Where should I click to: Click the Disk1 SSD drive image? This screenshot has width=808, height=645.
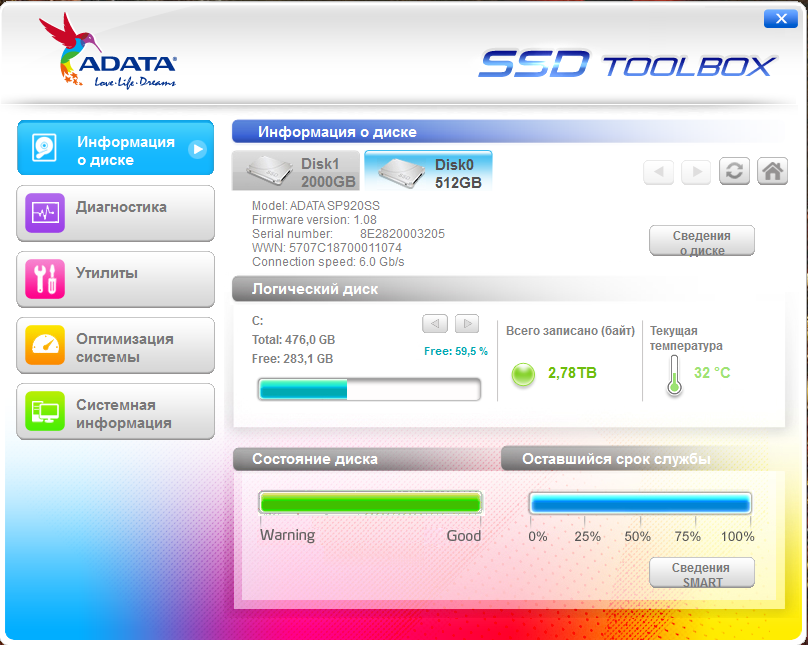click(x=270, y=172)
